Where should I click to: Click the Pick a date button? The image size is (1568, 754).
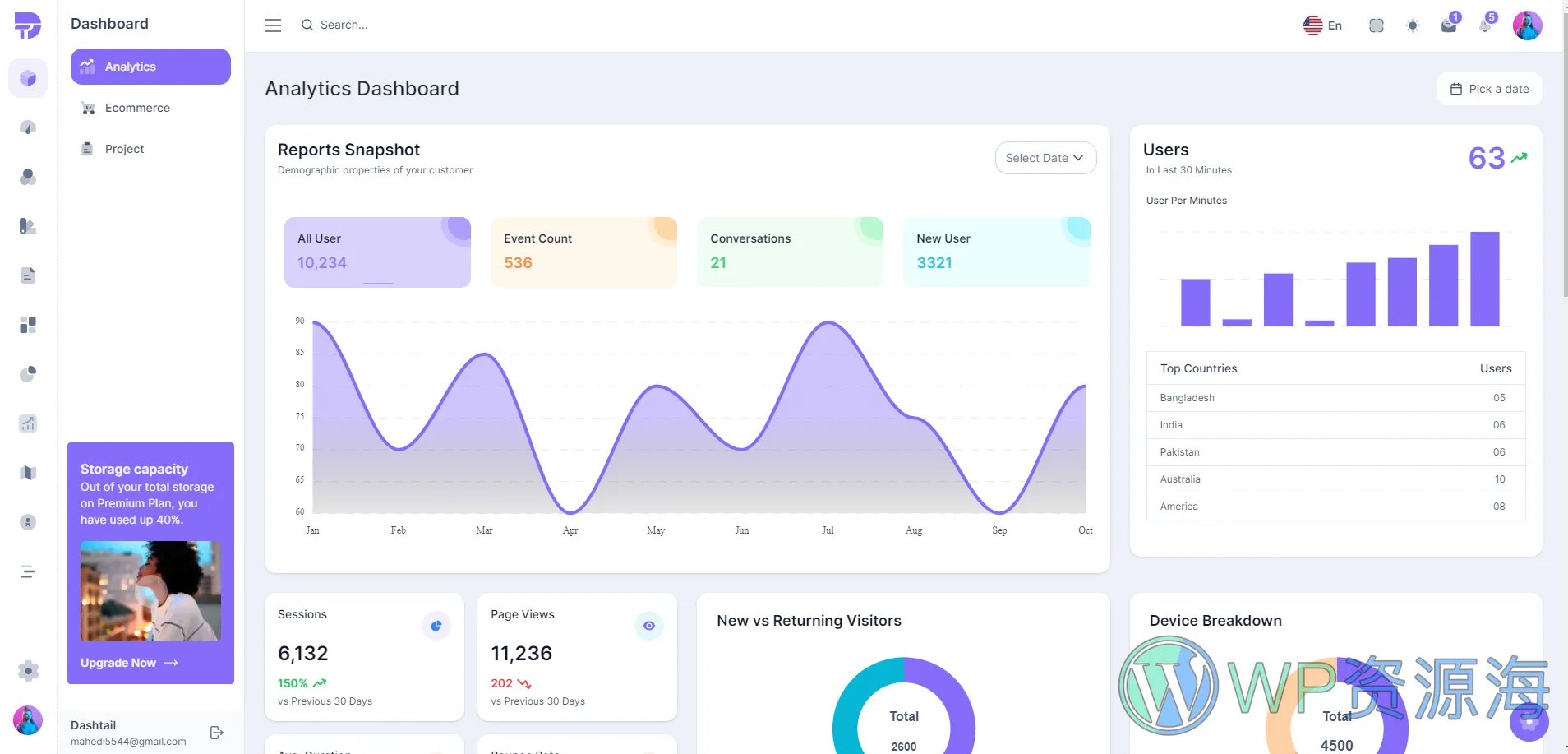click(x=1489, y=89)
